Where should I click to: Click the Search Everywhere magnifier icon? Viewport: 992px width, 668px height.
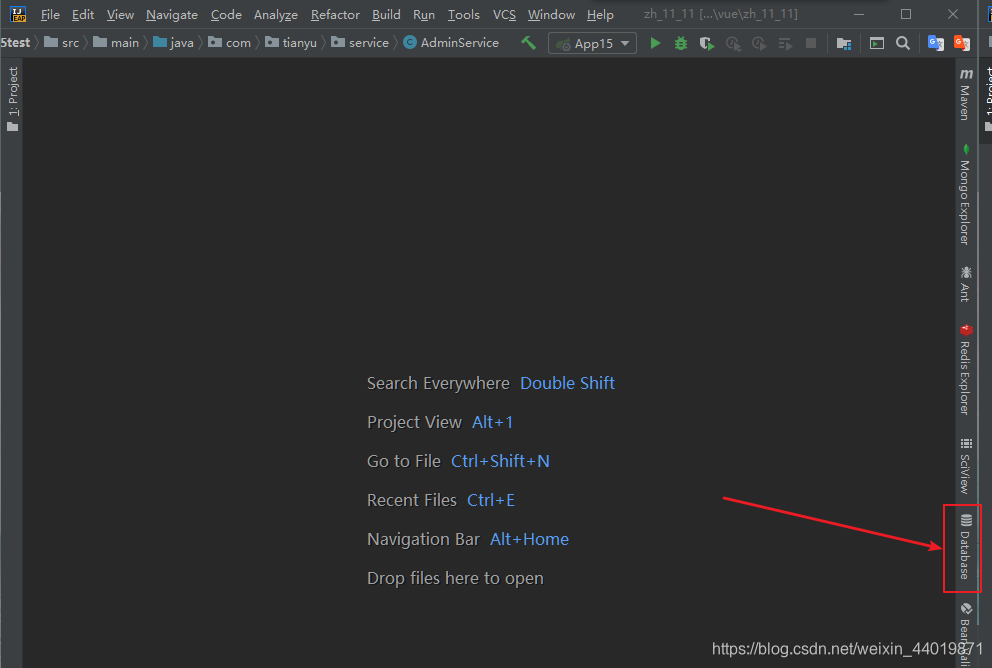pos(903,43)
